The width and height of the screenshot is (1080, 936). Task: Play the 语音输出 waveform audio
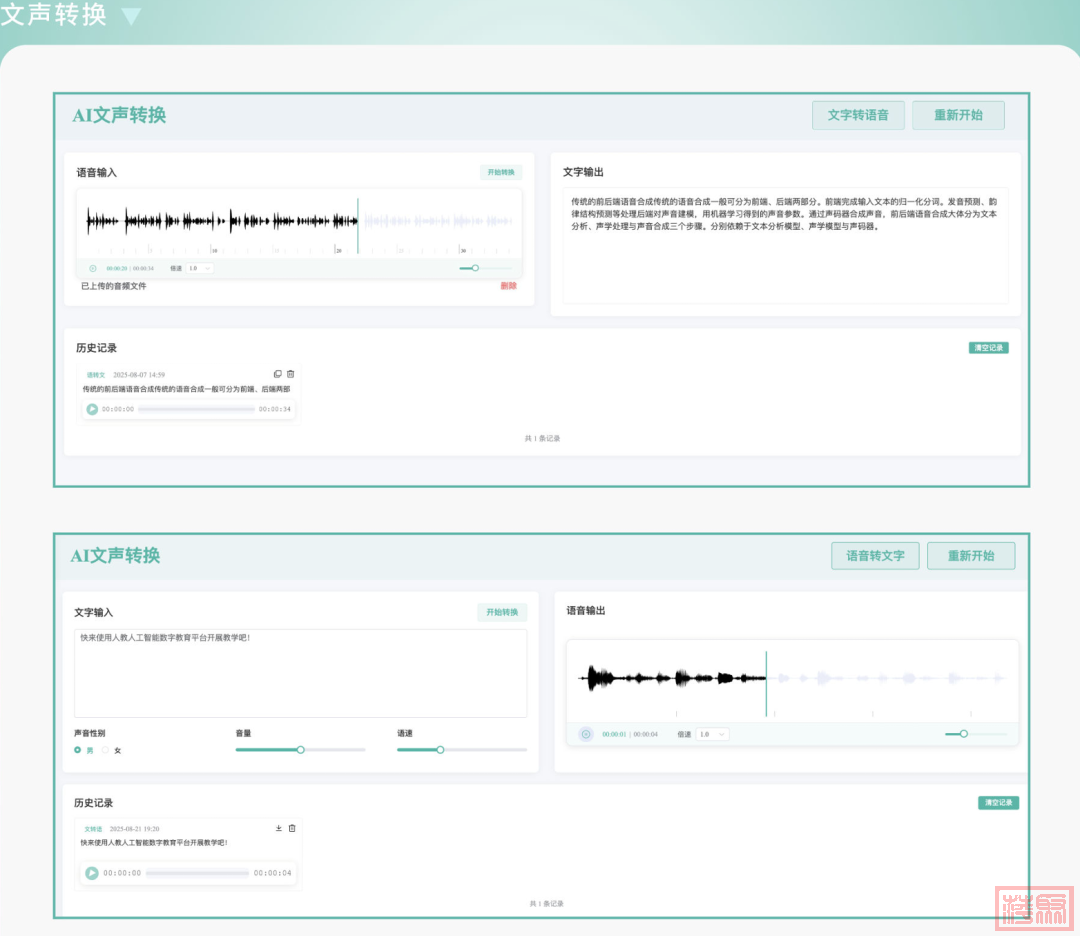[x=586, y=734]
